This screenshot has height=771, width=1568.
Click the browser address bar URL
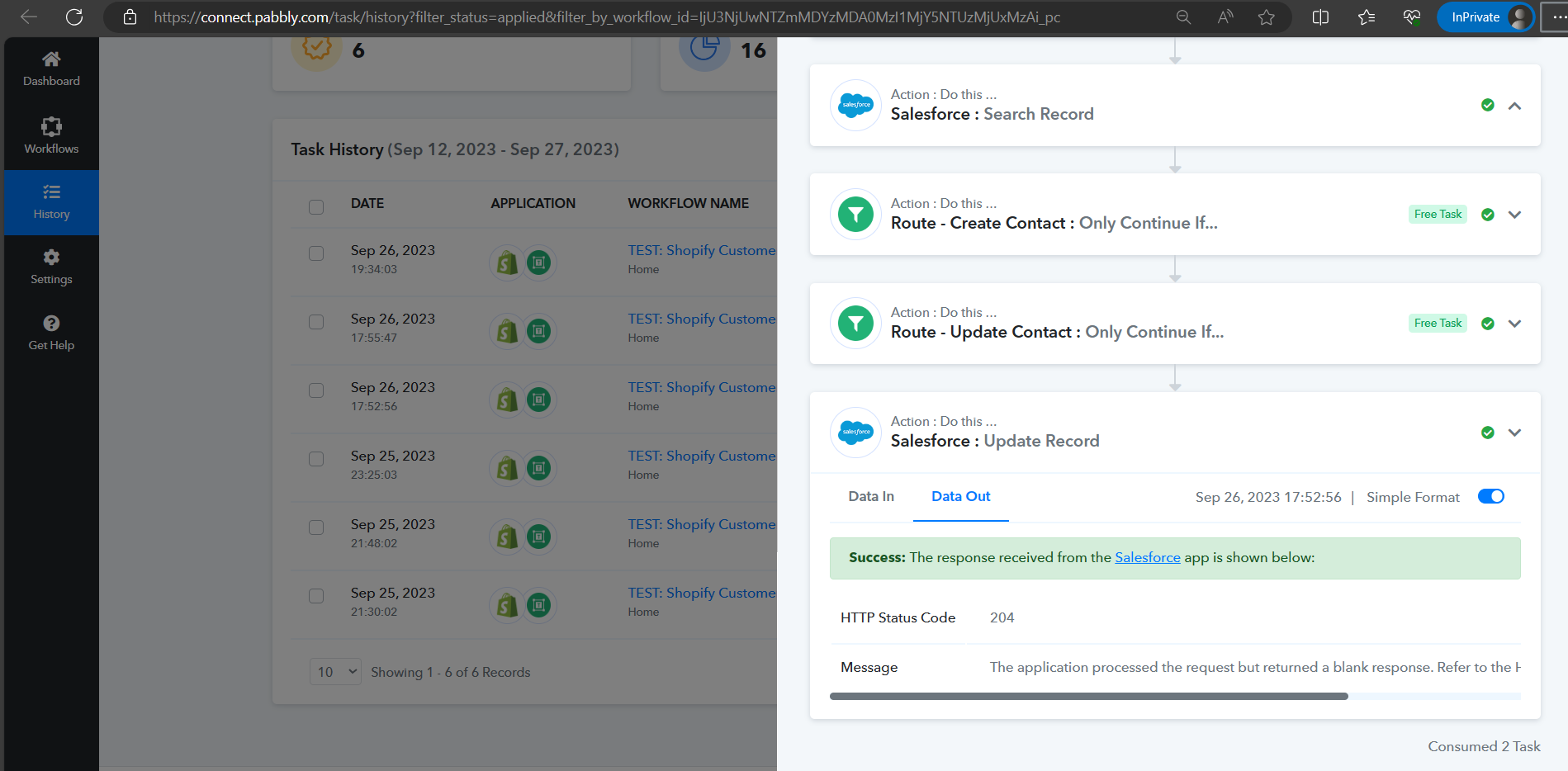point(607,17)
